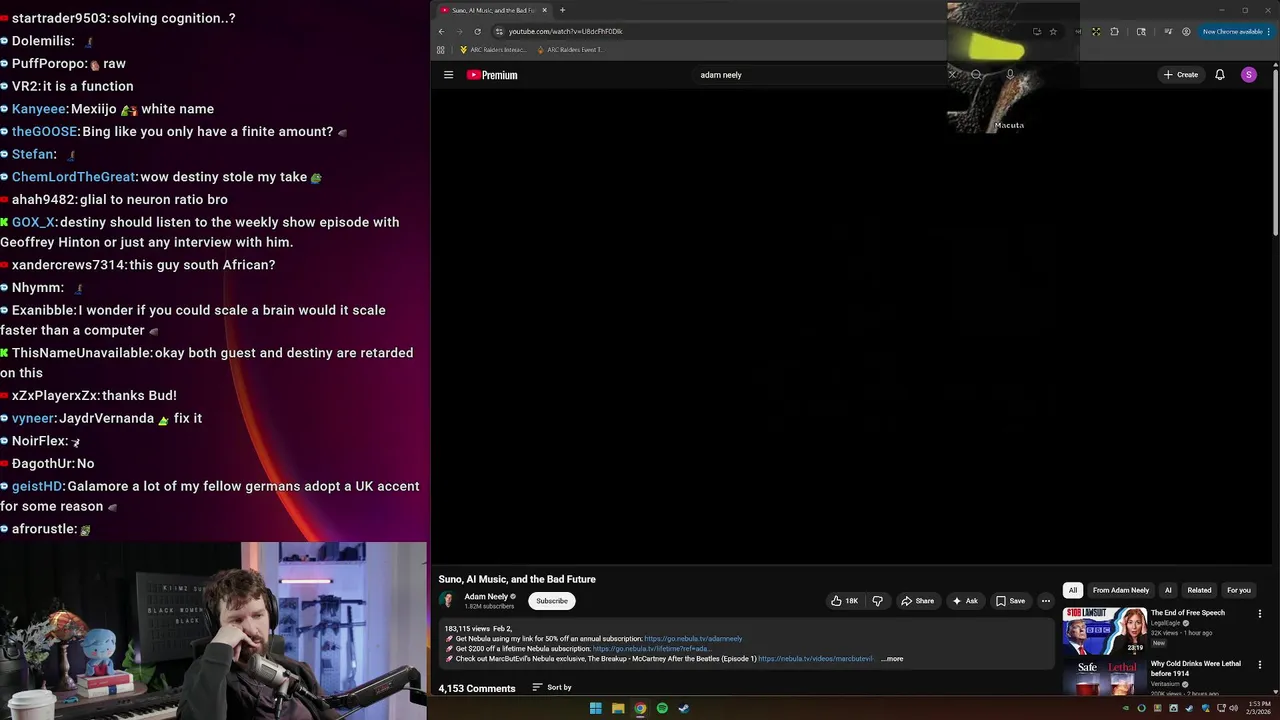Viewport: 1280px width, 720px height.
Task: Open Chrome from the taskbar
Action: click(640, 708)
